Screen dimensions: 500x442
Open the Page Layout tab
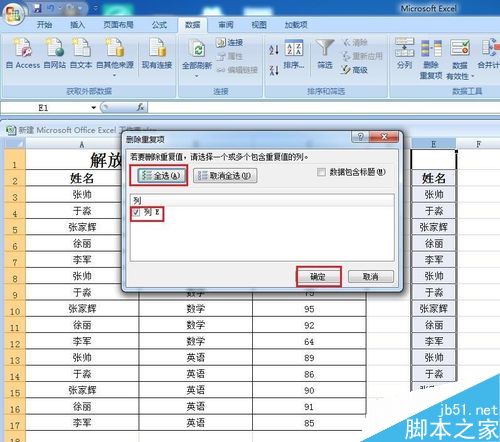(x=118, y=25)
